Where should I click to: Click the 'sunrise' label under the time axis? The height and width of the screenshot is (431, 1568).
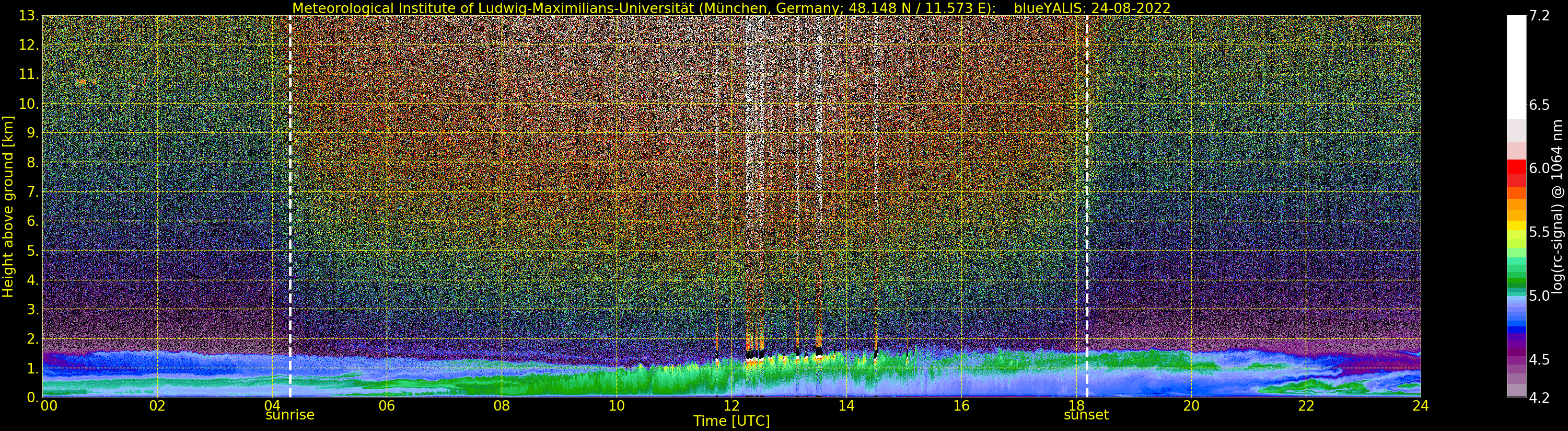tap(290, 415)
